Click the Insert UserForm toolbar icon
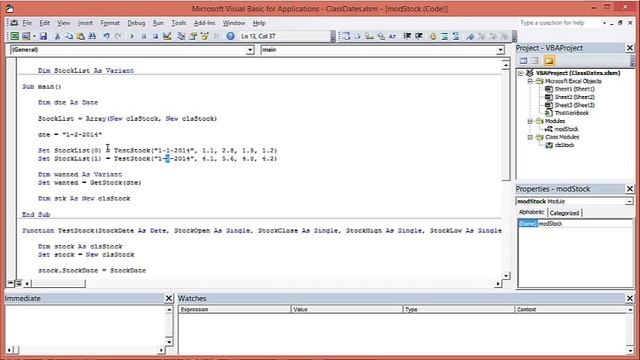This screenshot has width=640, height=360. 26,36
